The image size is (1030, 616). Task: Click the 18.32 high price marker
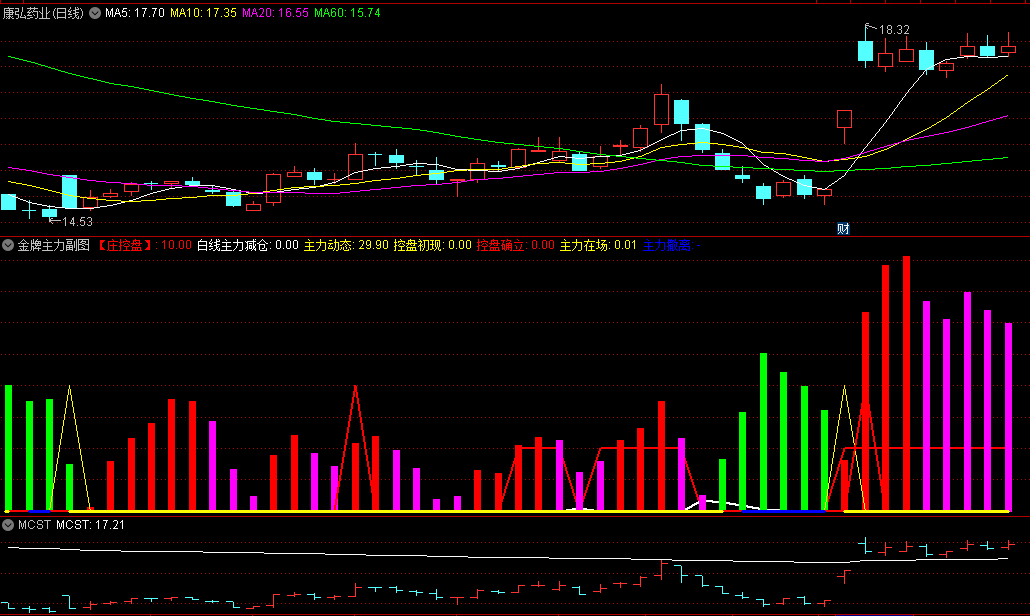coord(894,30)
